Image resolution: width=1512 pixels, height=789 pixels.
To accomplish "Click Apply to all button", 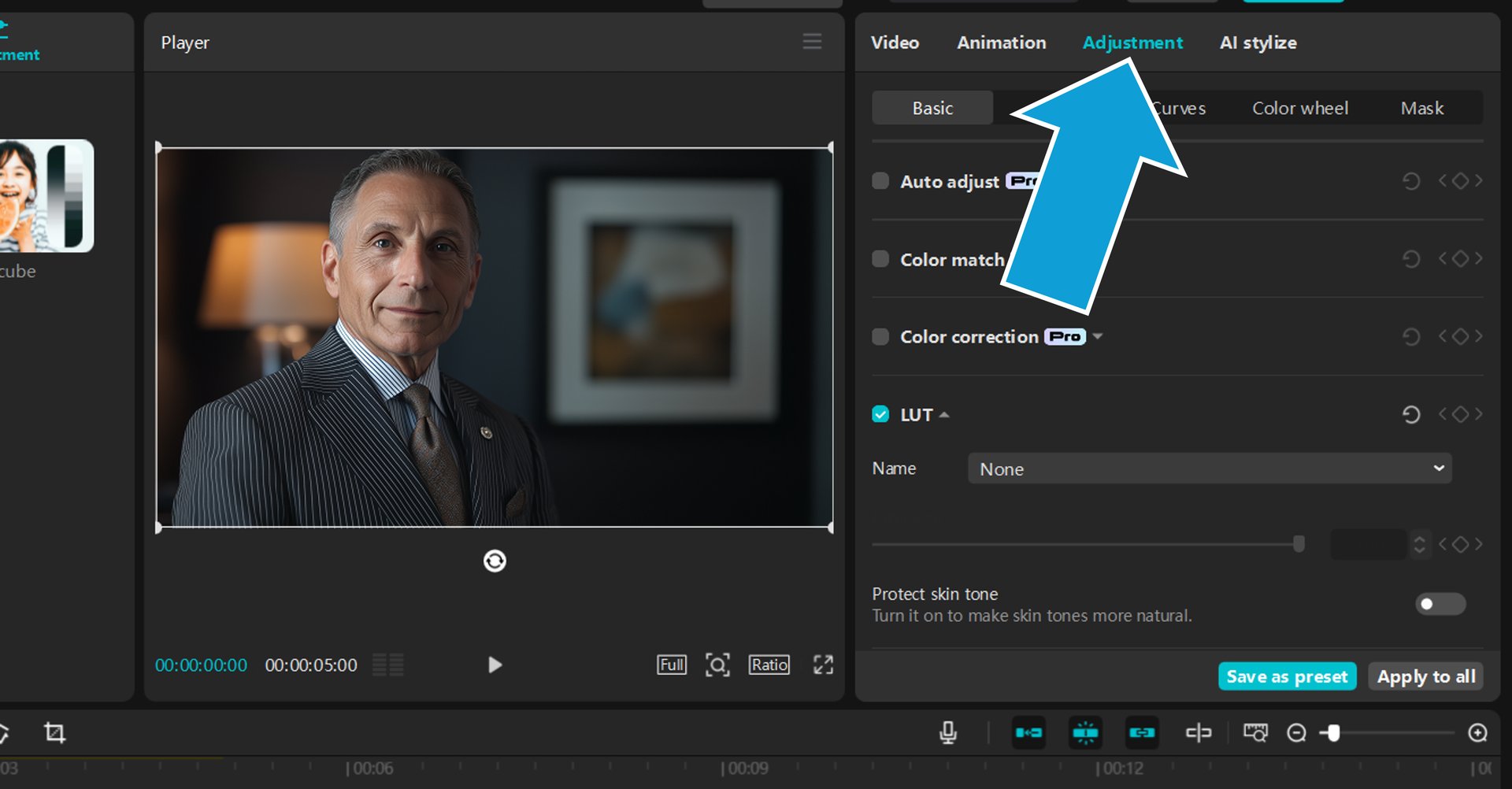I will click(1425, 676).
